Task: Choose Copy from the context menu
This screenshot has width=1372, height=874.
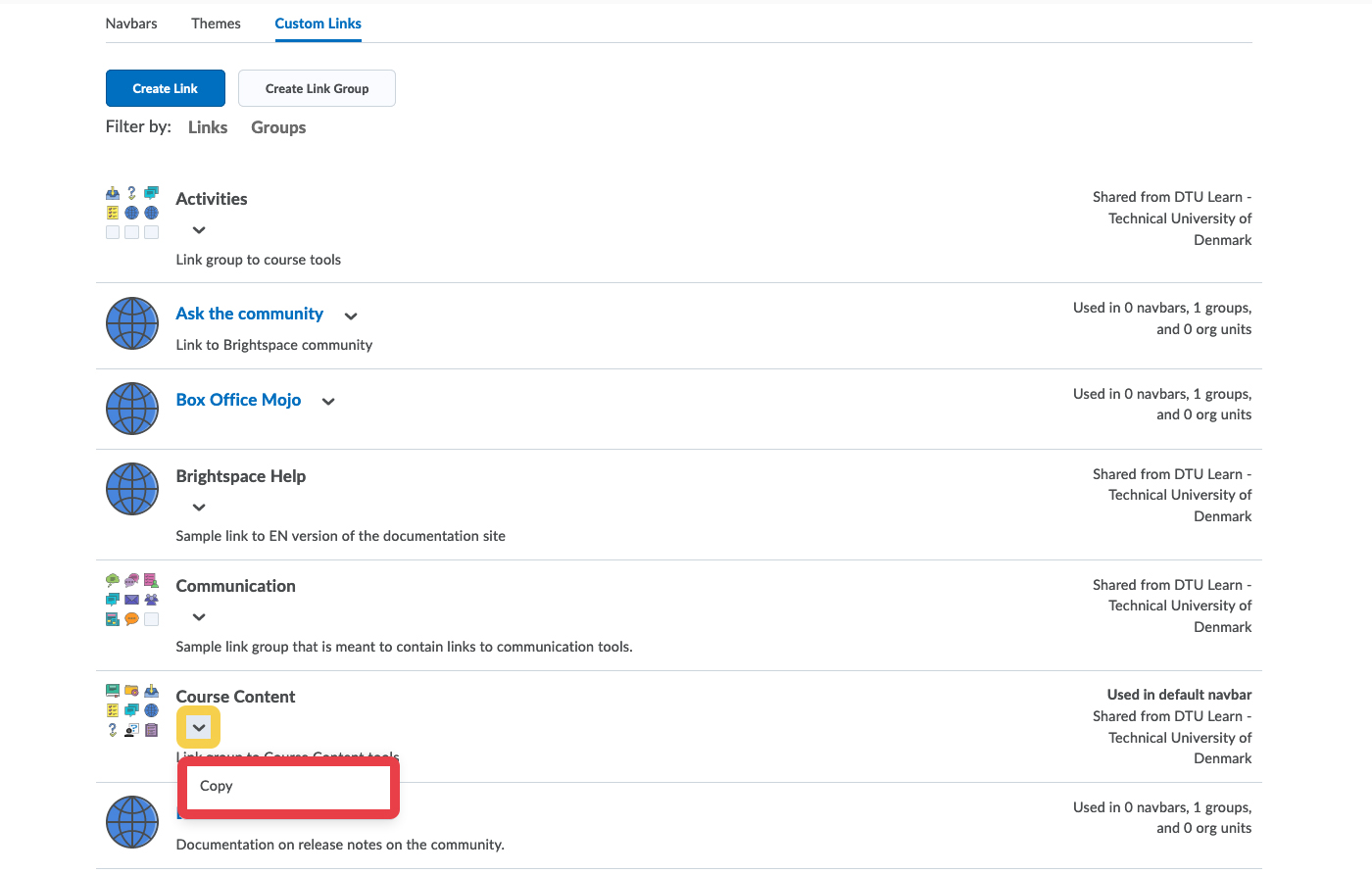Action: [217, 786]
